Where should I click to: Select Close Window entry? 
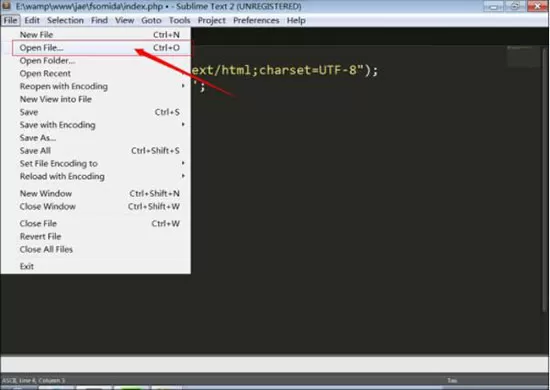96,207
